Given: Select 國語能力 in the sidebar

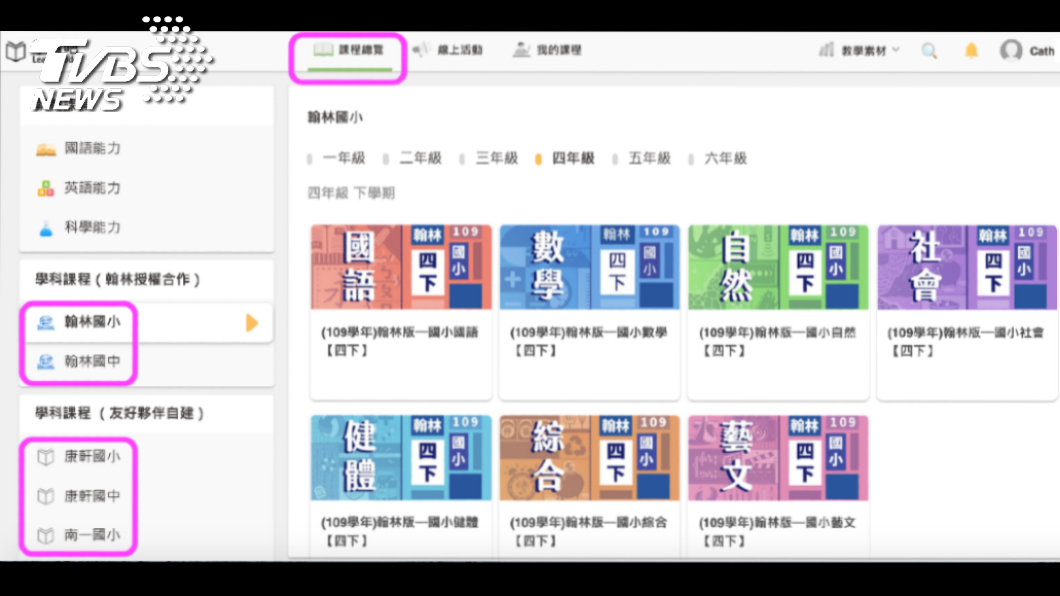Looking at the screenshot, I should 93,148.
